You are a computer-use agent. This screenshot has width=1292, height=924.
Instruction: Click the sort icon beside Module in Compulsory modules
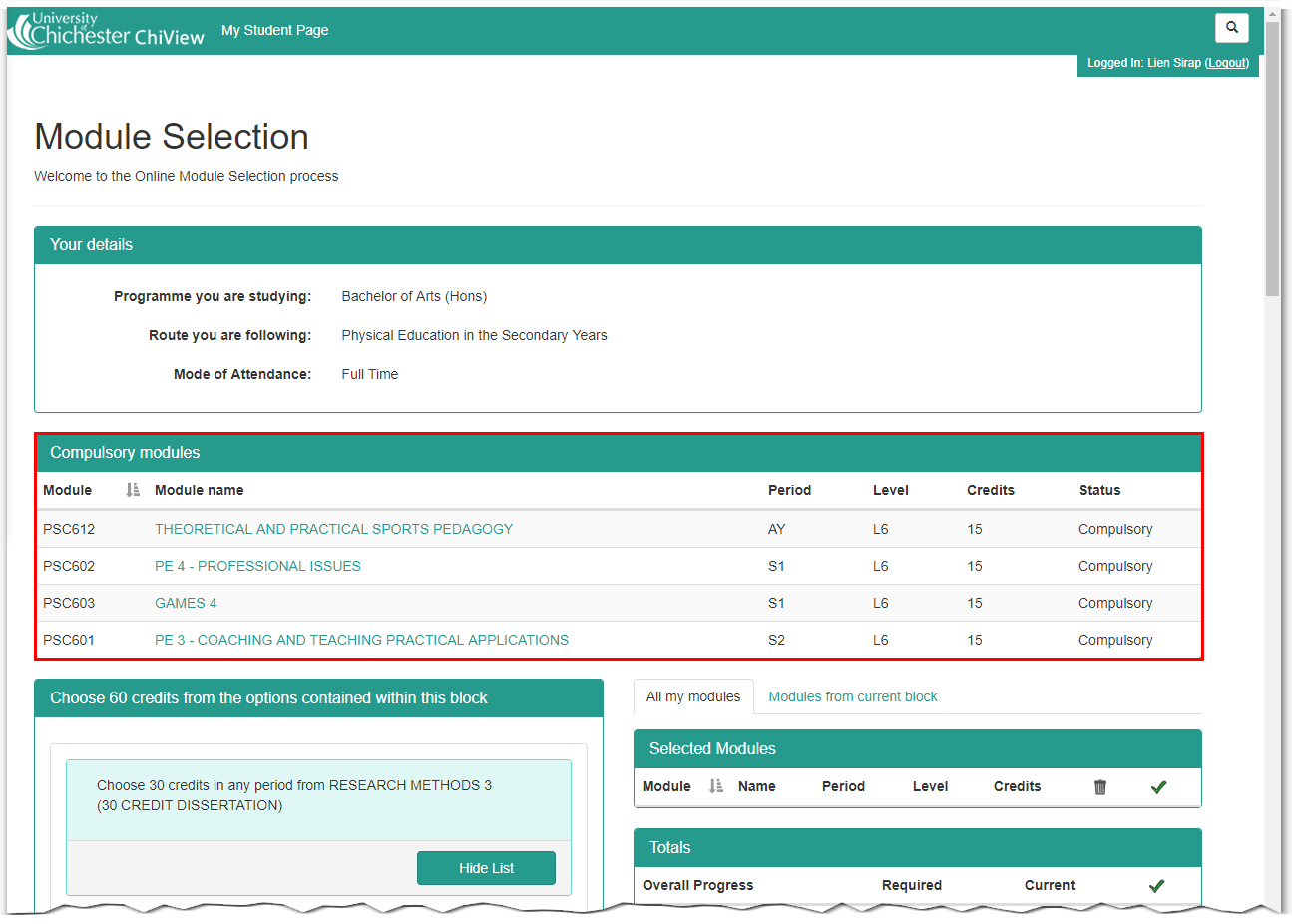pos(131,490)
